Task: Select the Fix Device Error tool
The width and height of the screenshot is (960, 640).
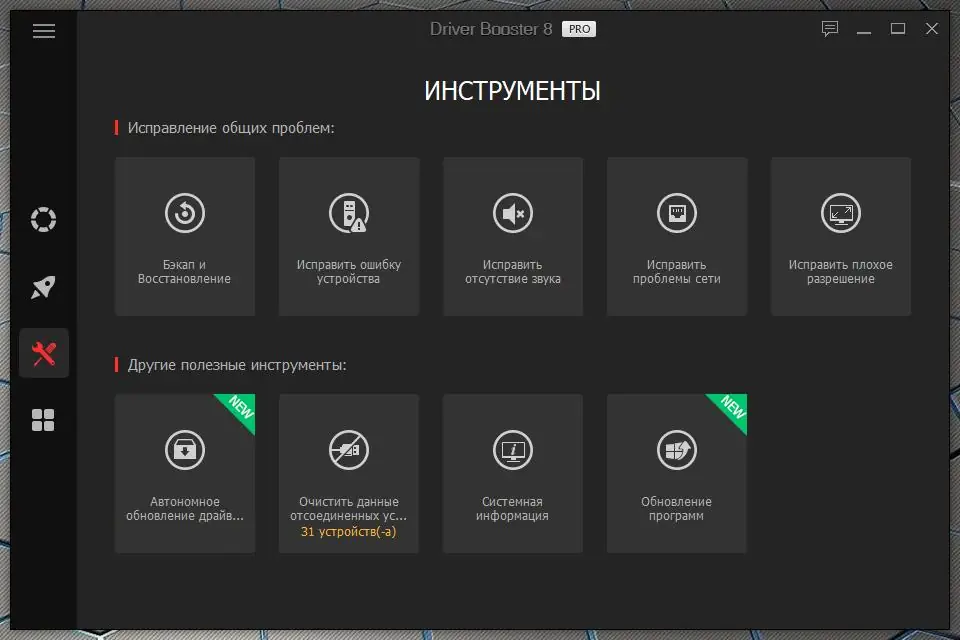Action: point(348,236)
